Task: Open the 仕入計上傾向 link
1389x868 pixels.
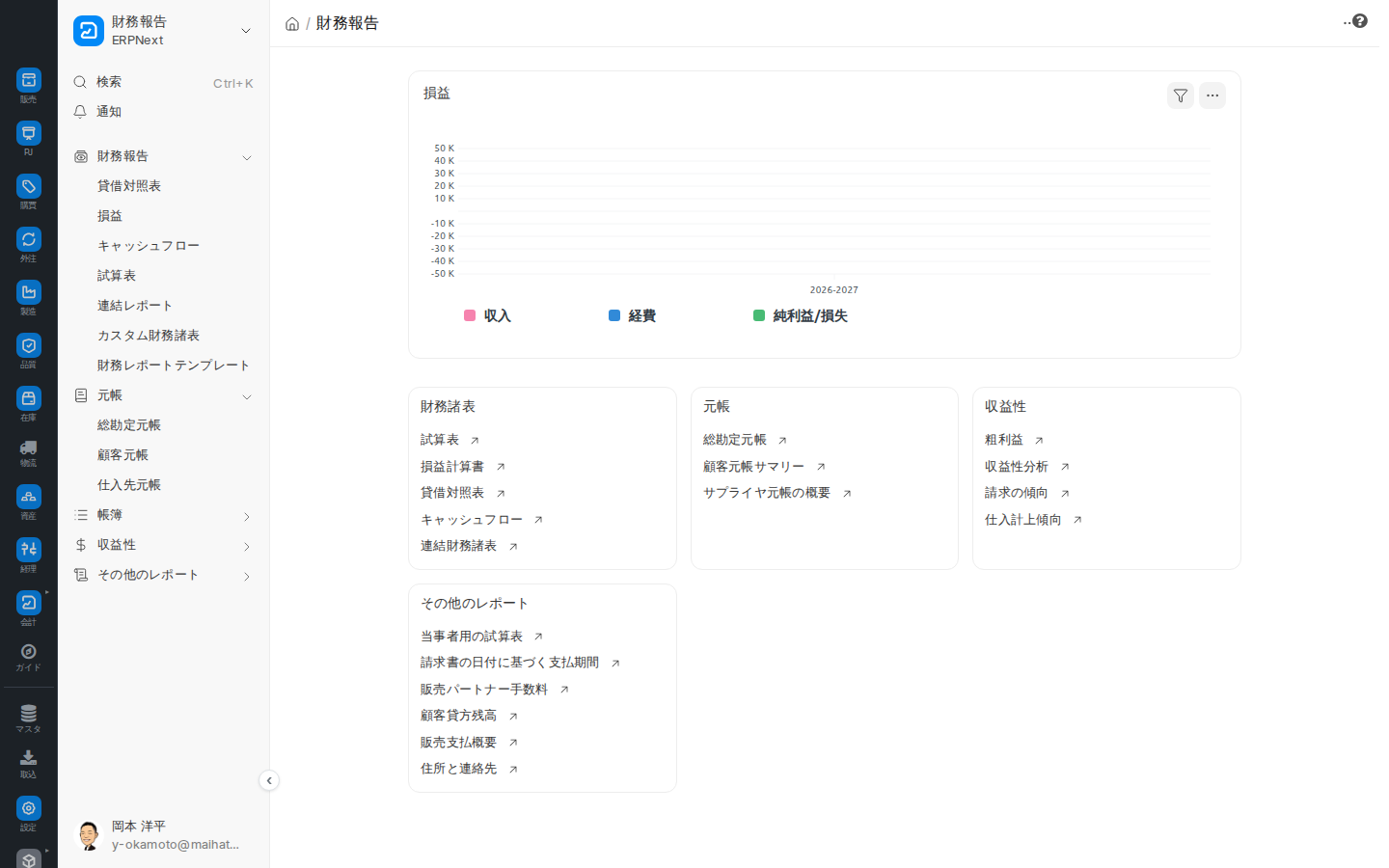Action: [1023, 520]
